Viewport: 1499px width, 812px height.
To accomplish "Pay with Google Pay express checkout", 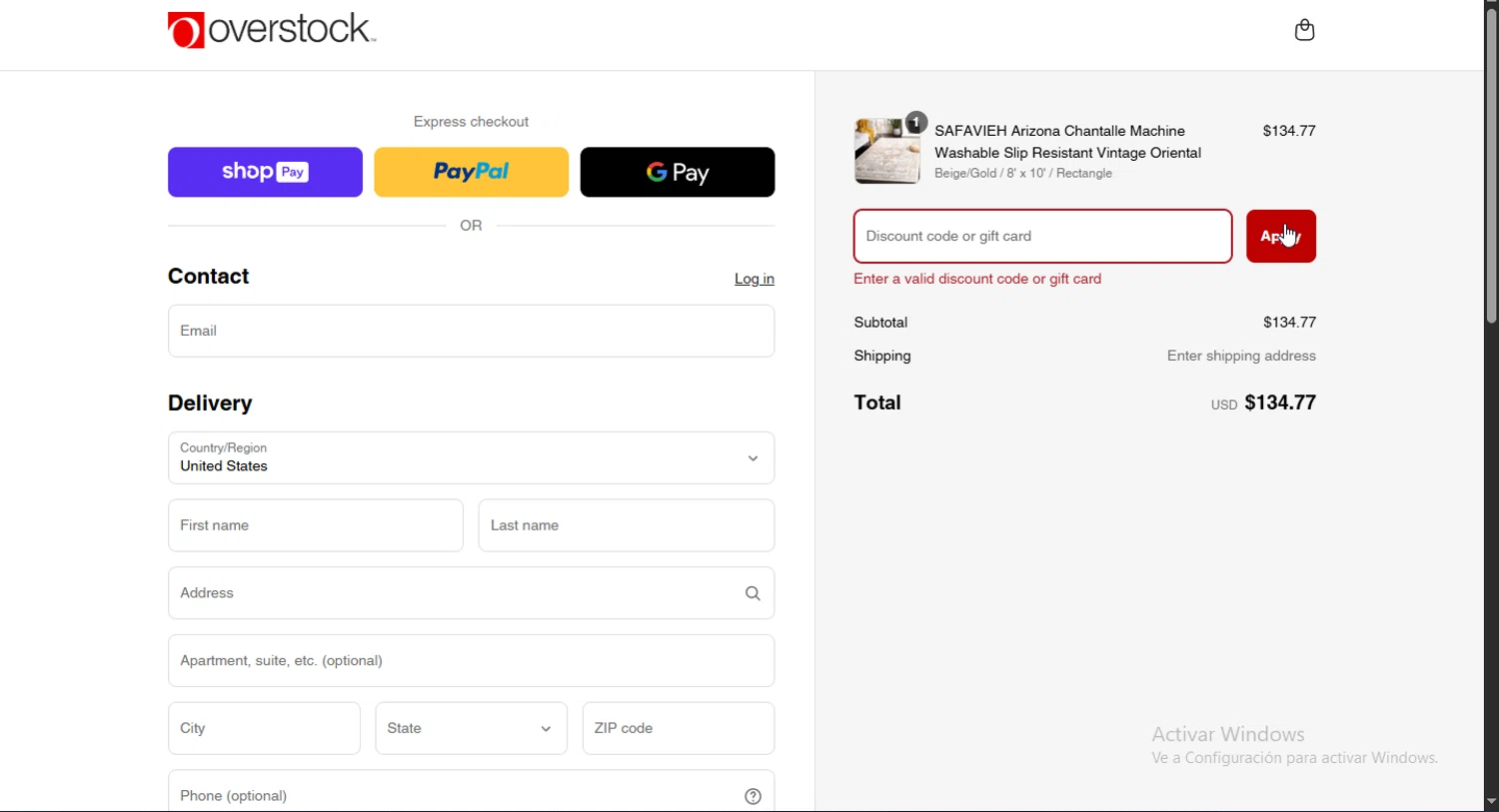I will click(x=677, y=172).
